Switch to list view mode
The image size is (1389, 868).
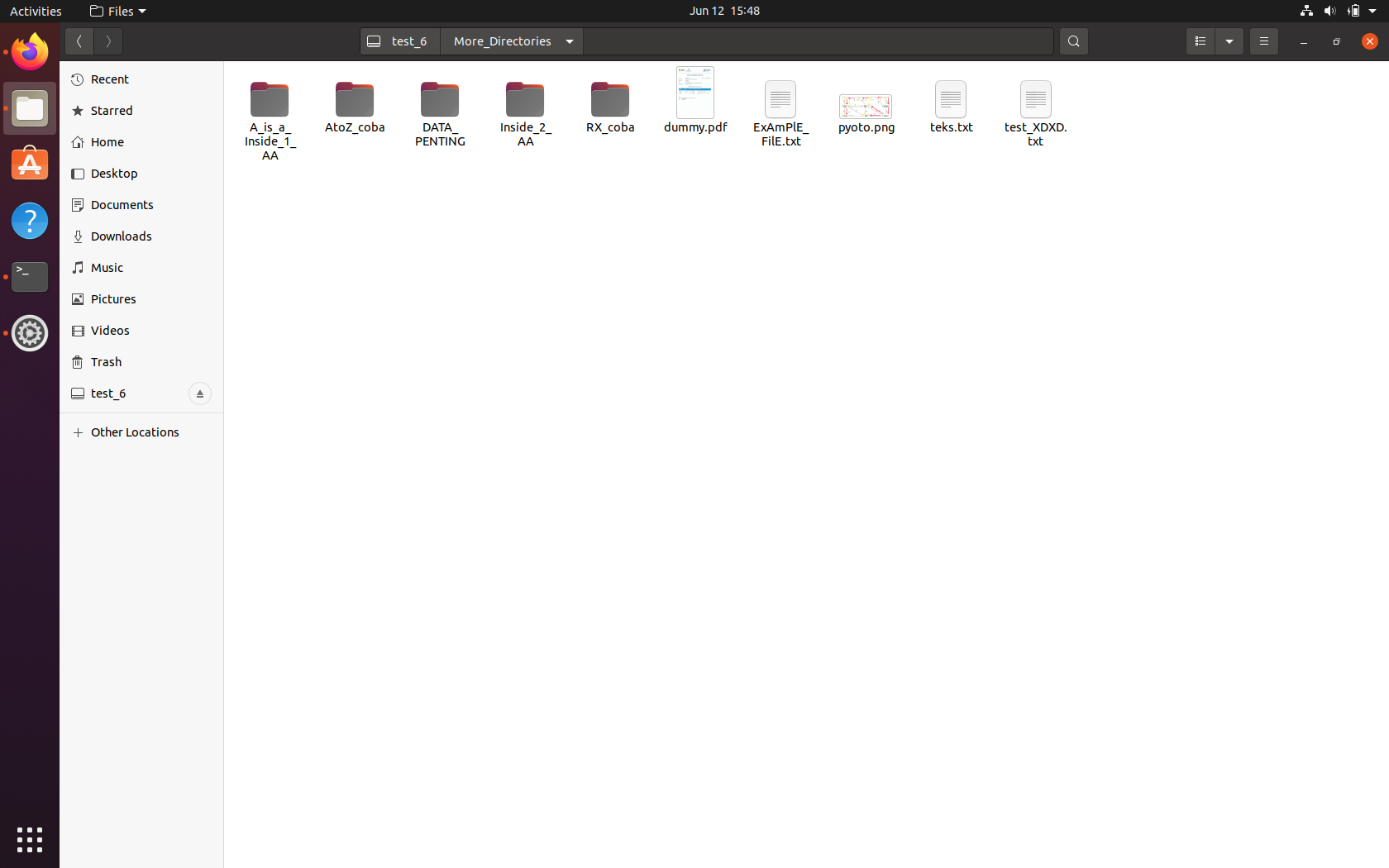coord(1200,41)
